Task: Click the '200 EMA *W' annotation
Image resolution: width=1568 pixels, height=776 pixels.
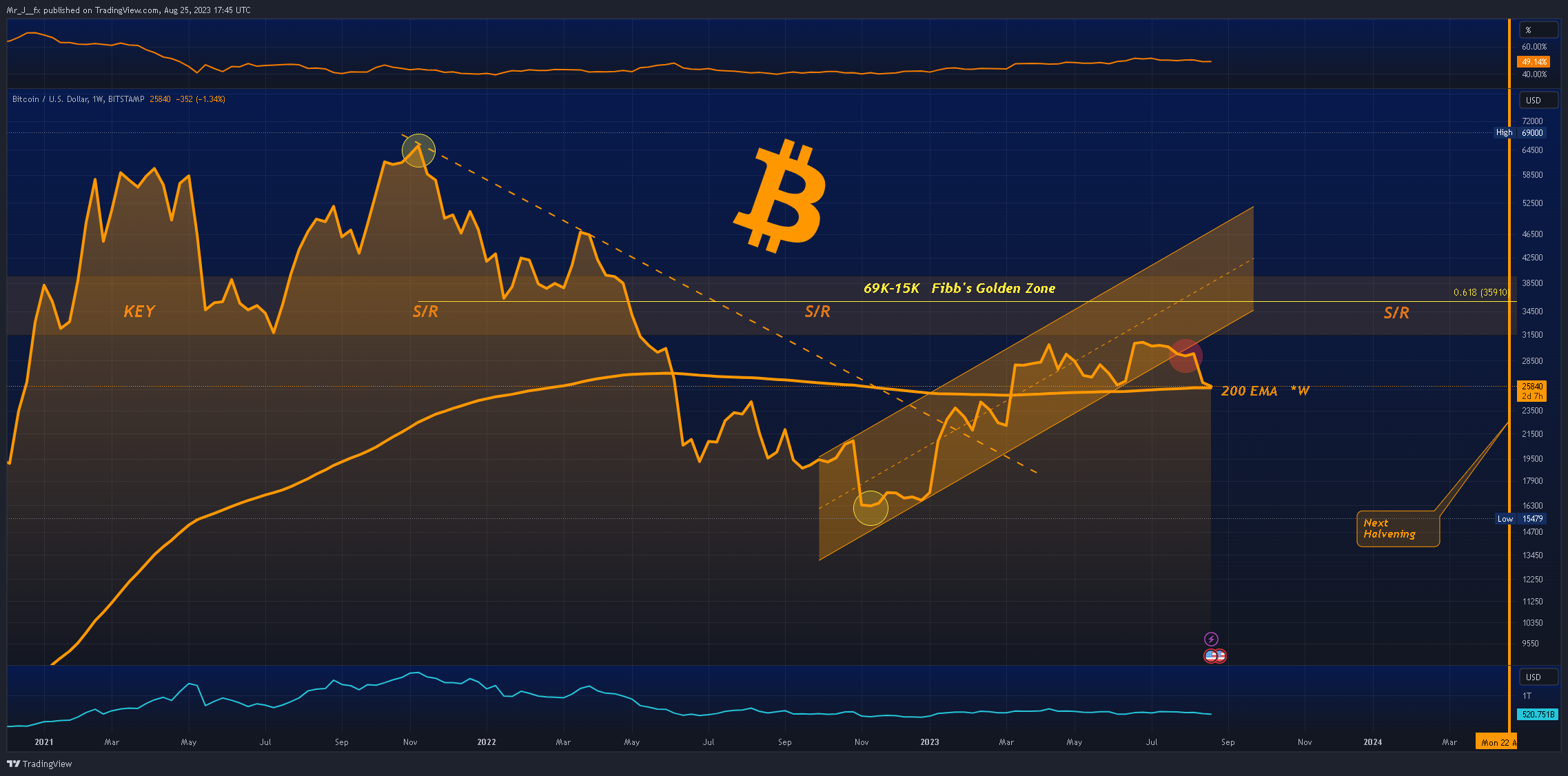Action: (x=1265, y=391)
